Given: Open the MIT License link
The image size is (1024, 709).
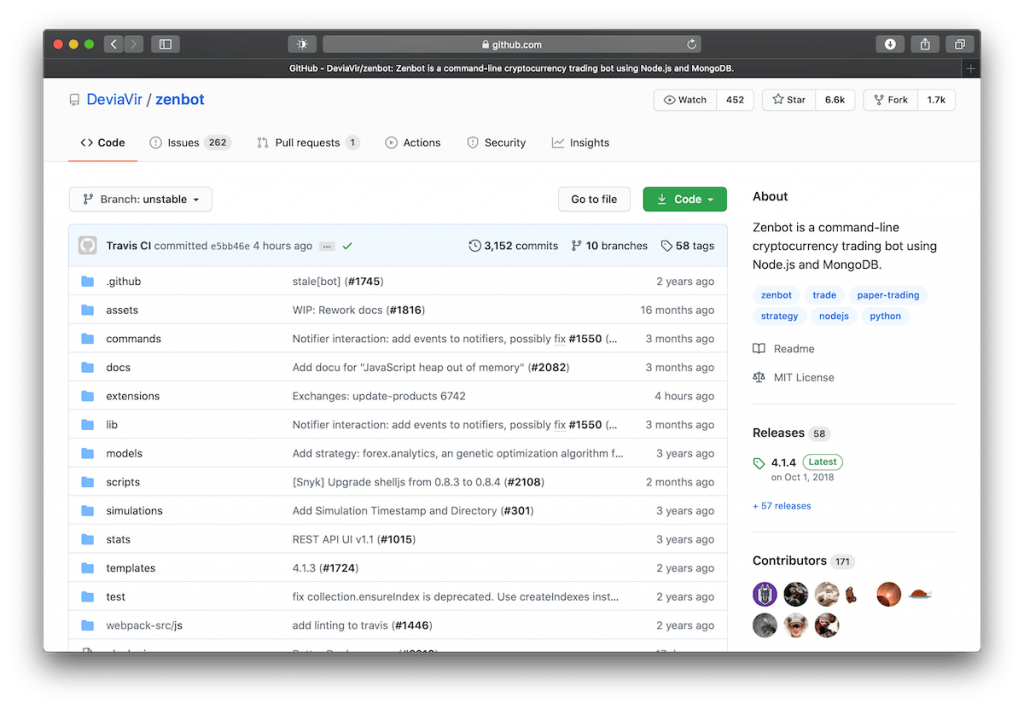Looking at the screenshot, I should point(793,377).
